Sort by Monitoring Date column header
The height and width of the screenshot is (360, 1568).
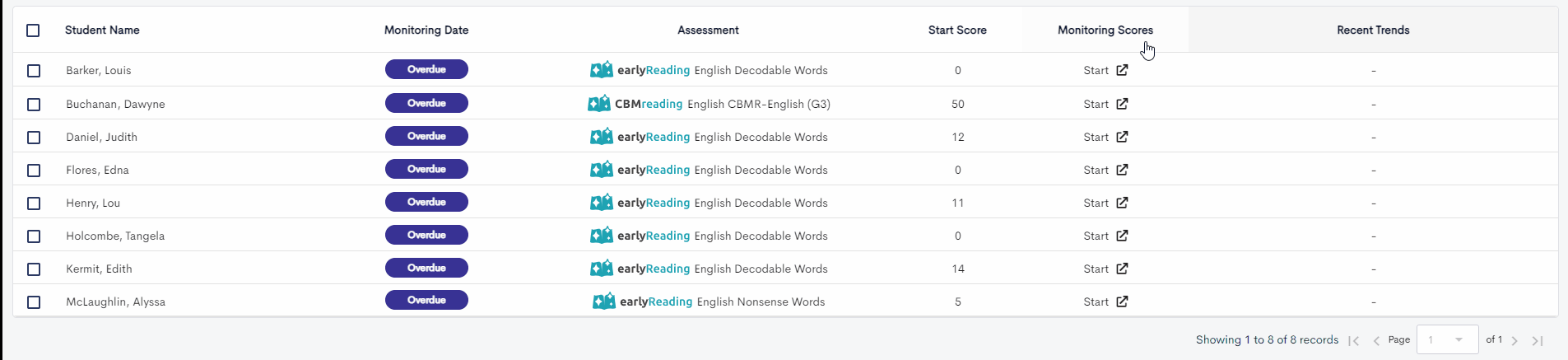click(426, 30)
